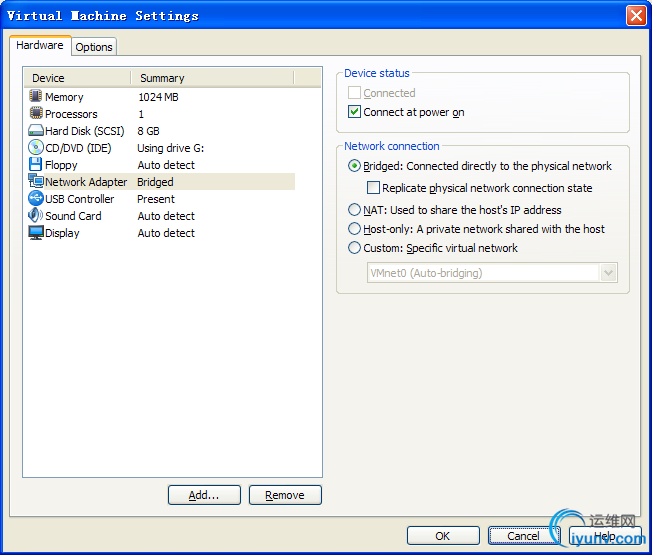The width and height of the screenshot is (652, 555).
Task: Choose Host-only private network
Action: [x=354, y=229]
